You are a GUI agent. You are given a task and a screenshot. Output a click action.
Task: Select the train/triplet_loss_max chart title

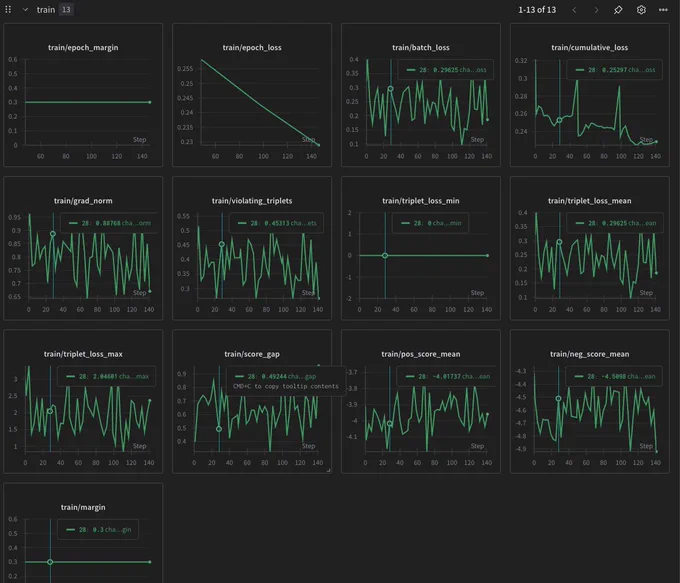click(83, 354)
